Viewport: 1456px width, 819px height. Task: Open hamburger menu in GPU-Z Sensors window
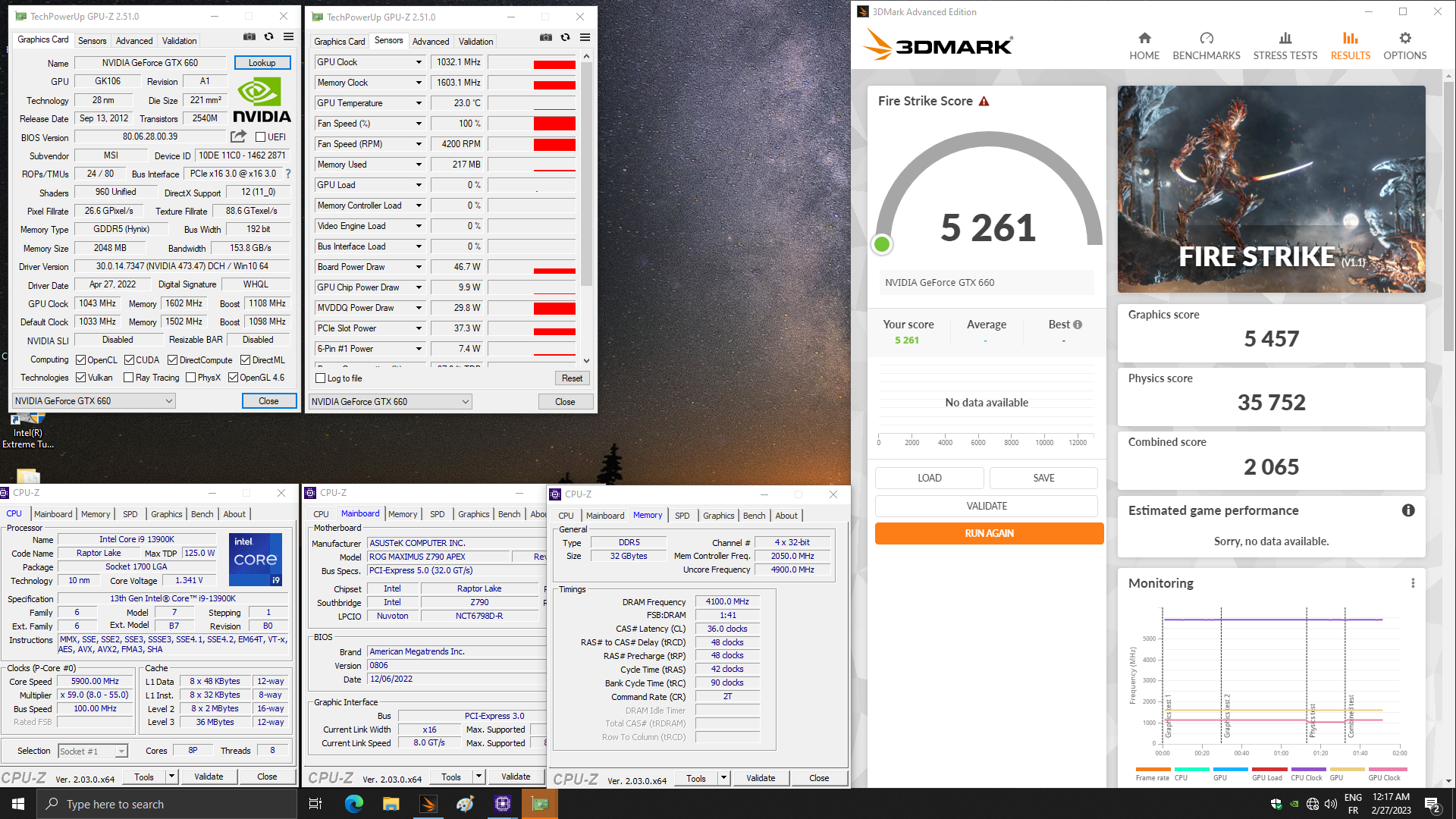tap(585, 37)
